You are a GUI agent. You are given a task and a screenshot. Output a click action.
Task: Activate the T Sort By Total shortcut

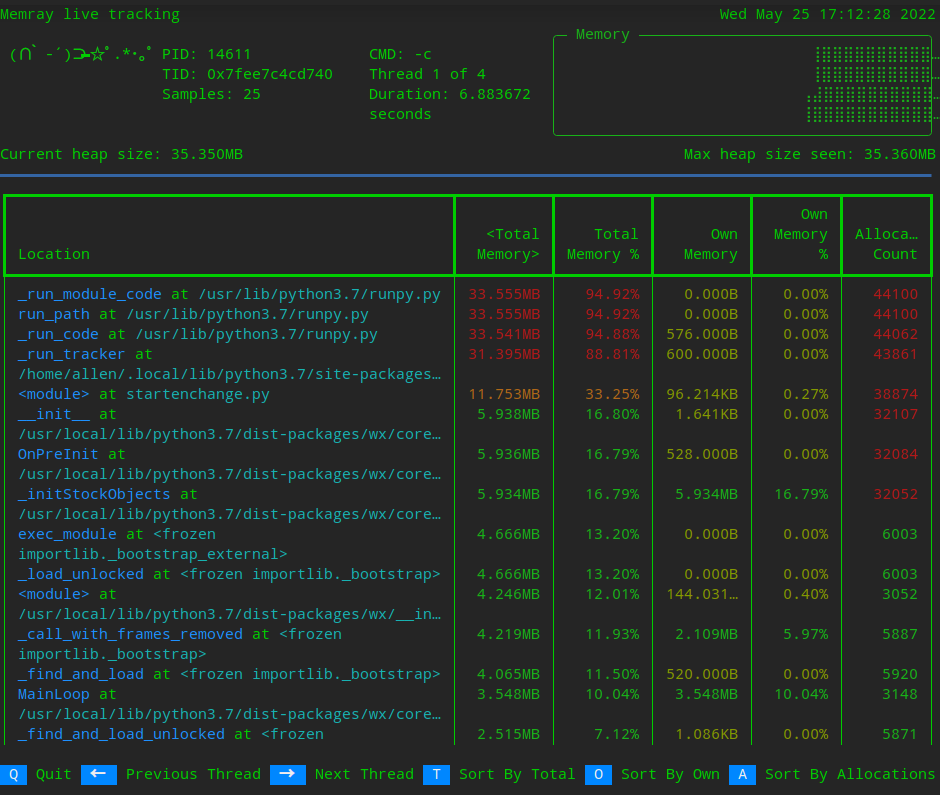pyautogui.click(x=499, y=775)
